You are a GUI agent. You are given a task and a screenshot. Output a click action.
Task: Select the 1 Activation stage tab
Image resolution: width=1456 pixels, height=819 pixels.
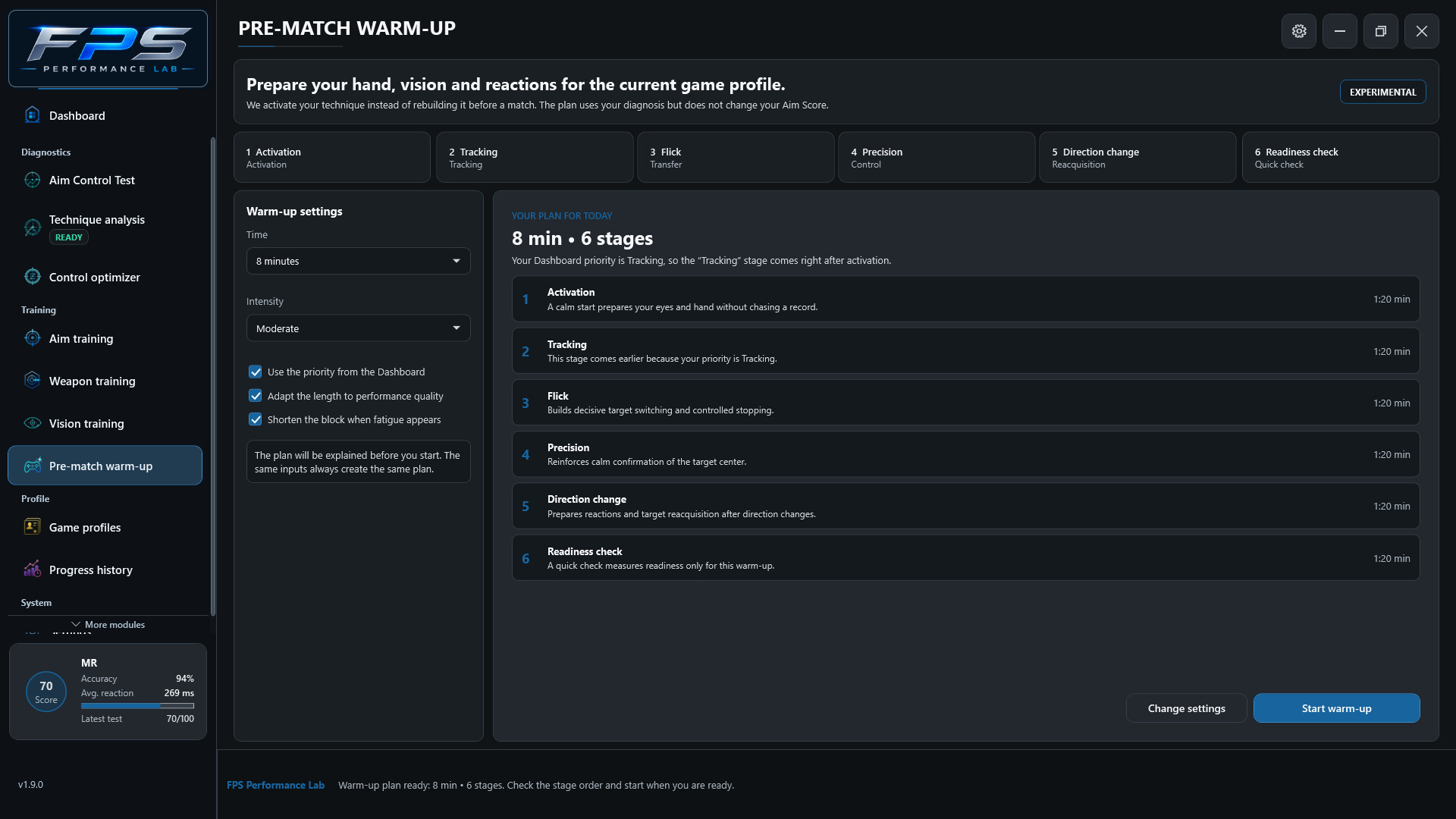332,158
